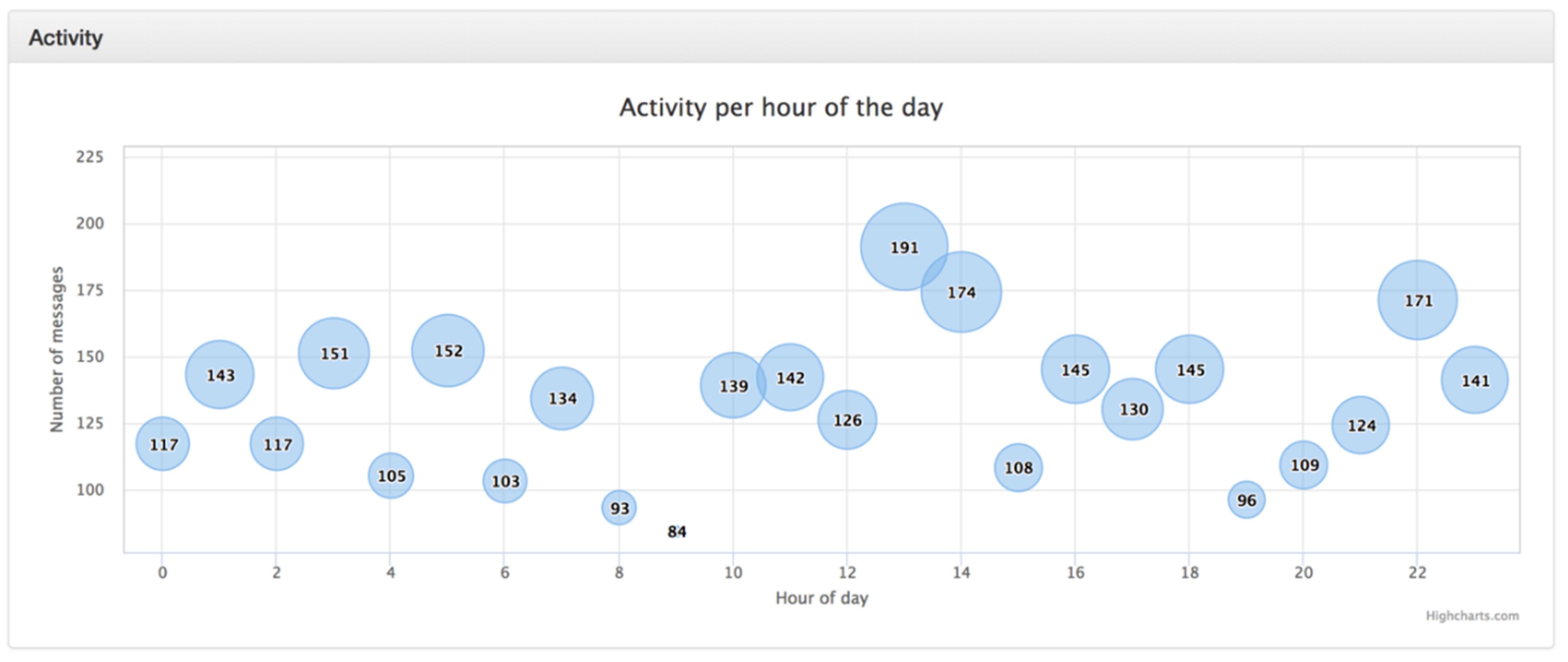This screenshot has width=1568, height=662.
Task: Click the bubble labeled 130
Action: (1132, 409)
